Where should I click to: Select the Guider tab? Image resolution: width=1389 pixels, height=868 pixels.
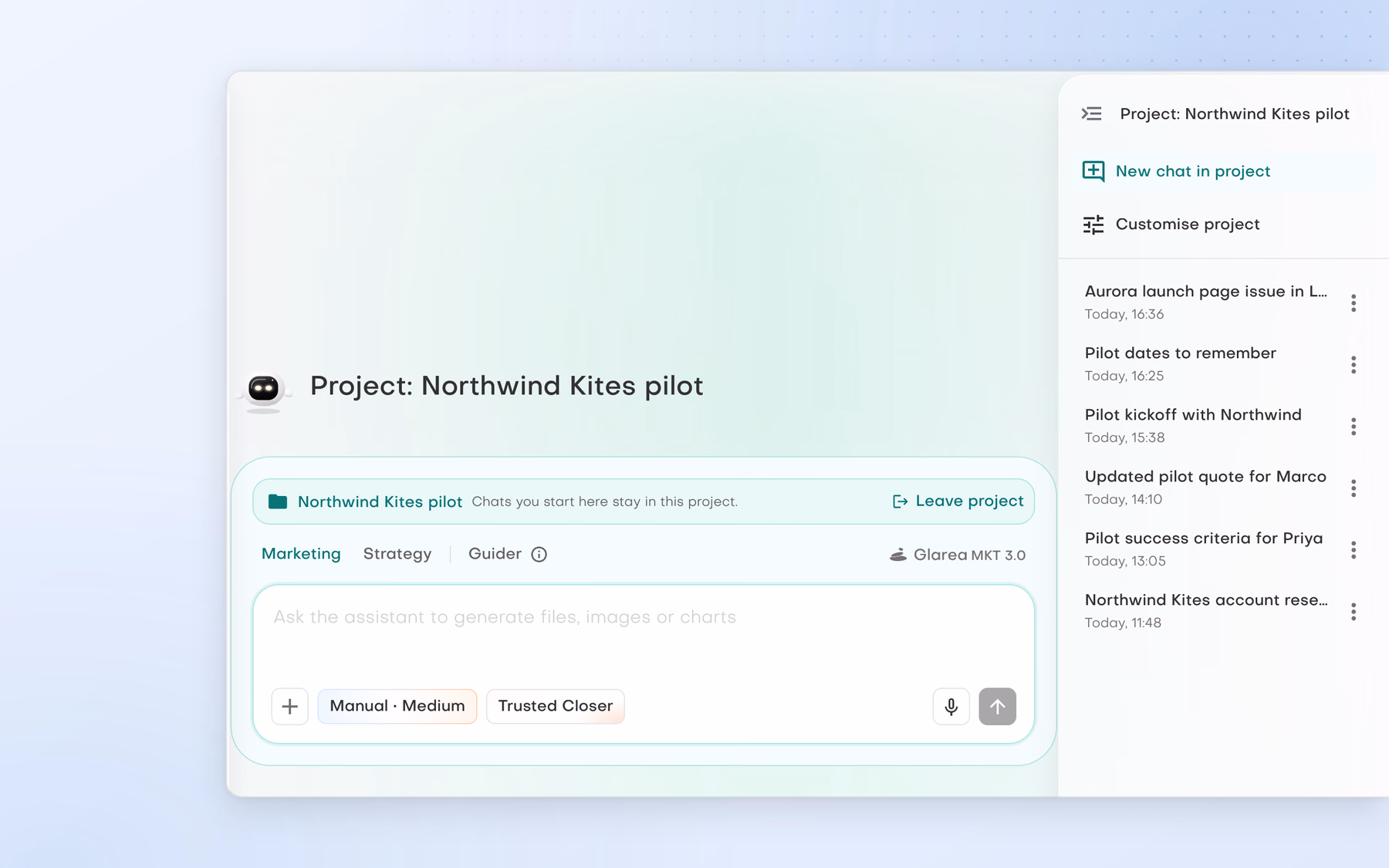[x=495, y=554]
